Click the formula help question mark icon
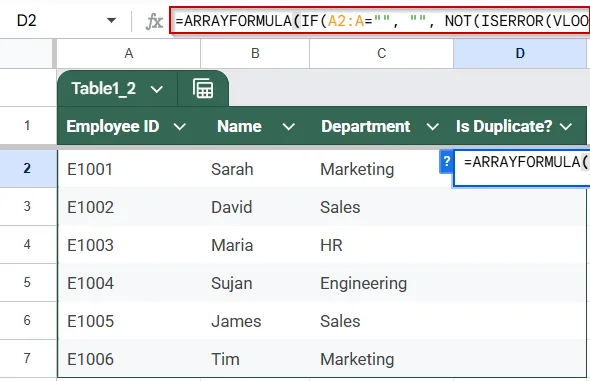This screenshot has height=381, width=590. [446, 162]
